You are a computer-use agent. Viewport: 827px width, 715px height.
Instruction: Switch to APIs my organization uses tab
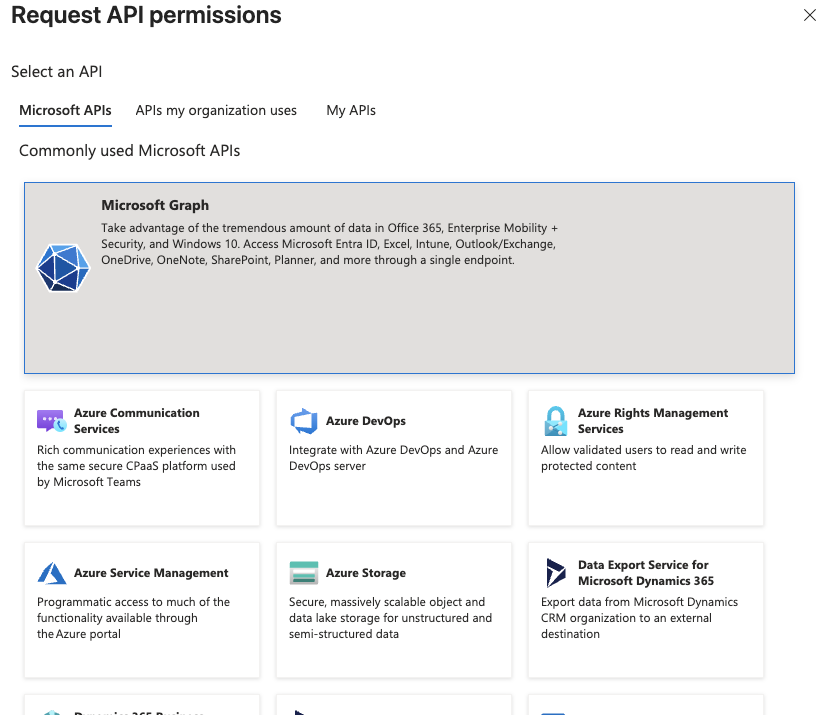coord(216,110)
